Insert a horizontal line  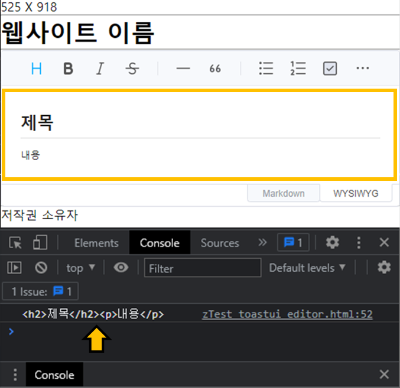[183, 69]
